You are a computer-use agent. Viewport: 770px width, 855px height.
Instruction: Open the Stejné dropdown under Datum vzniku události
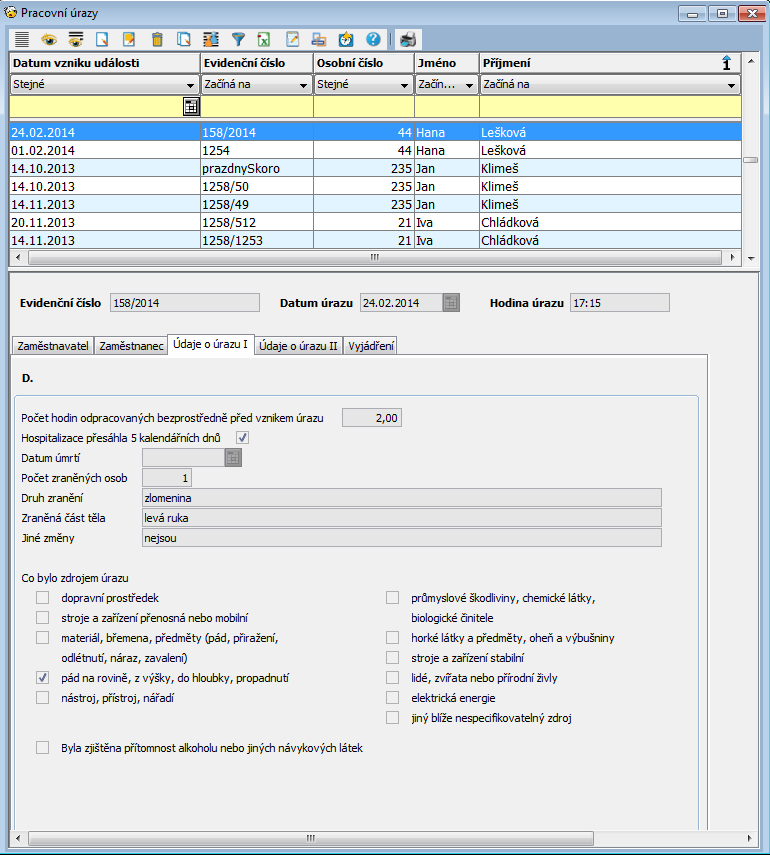190,86
